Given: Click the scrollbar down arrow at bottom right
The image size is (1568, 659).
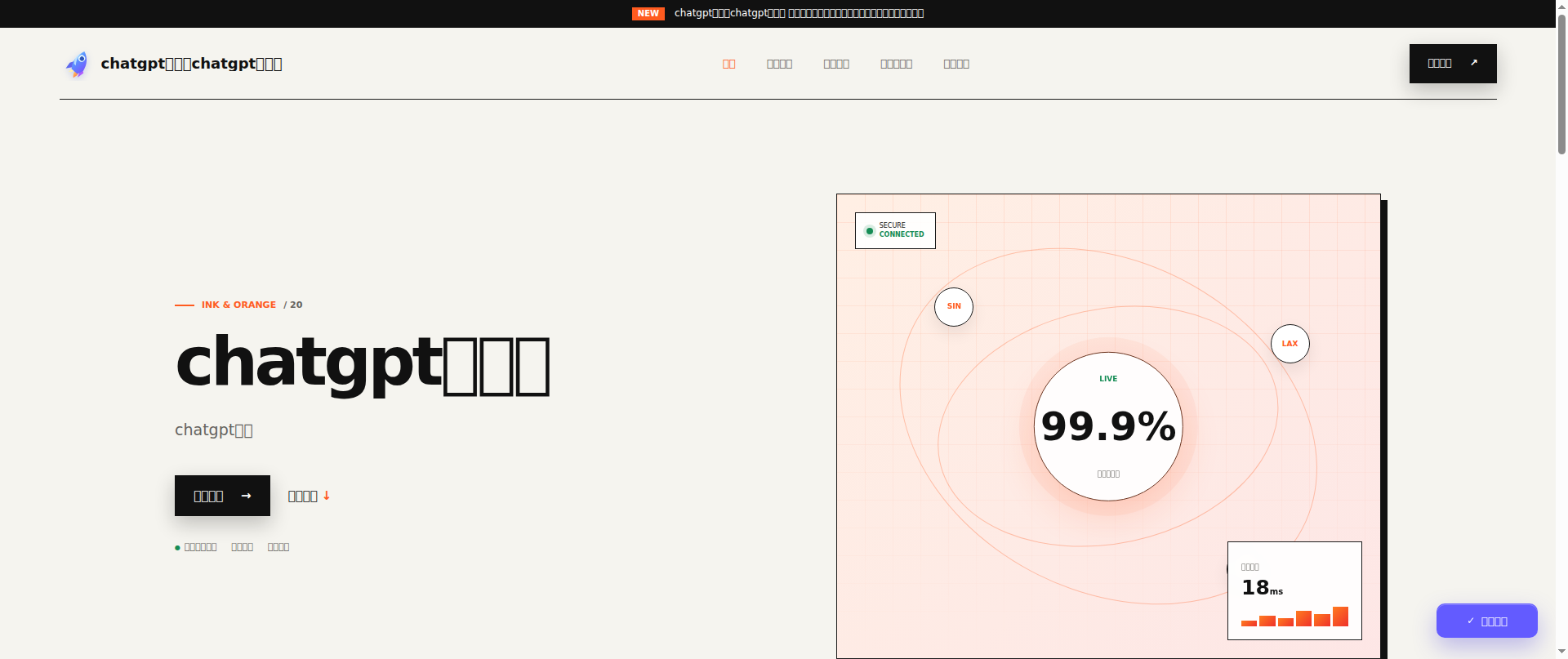Looking at the screenshot, I should (1561, 652).
